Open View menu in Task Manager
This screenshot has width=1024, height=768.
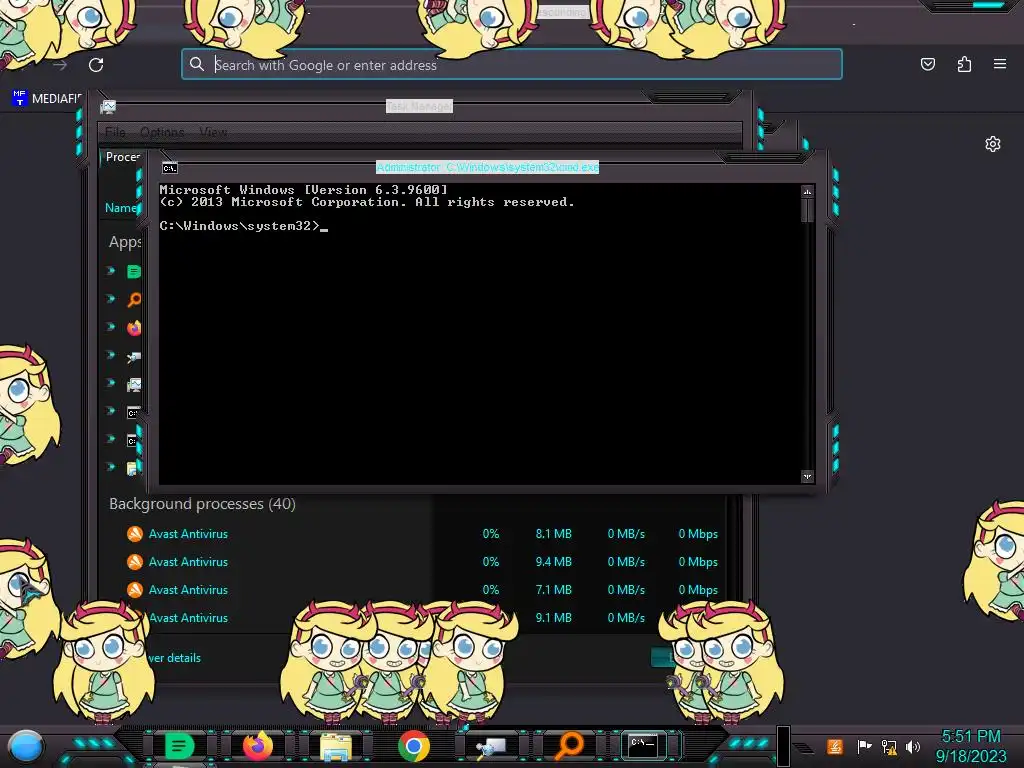point(213,133)
